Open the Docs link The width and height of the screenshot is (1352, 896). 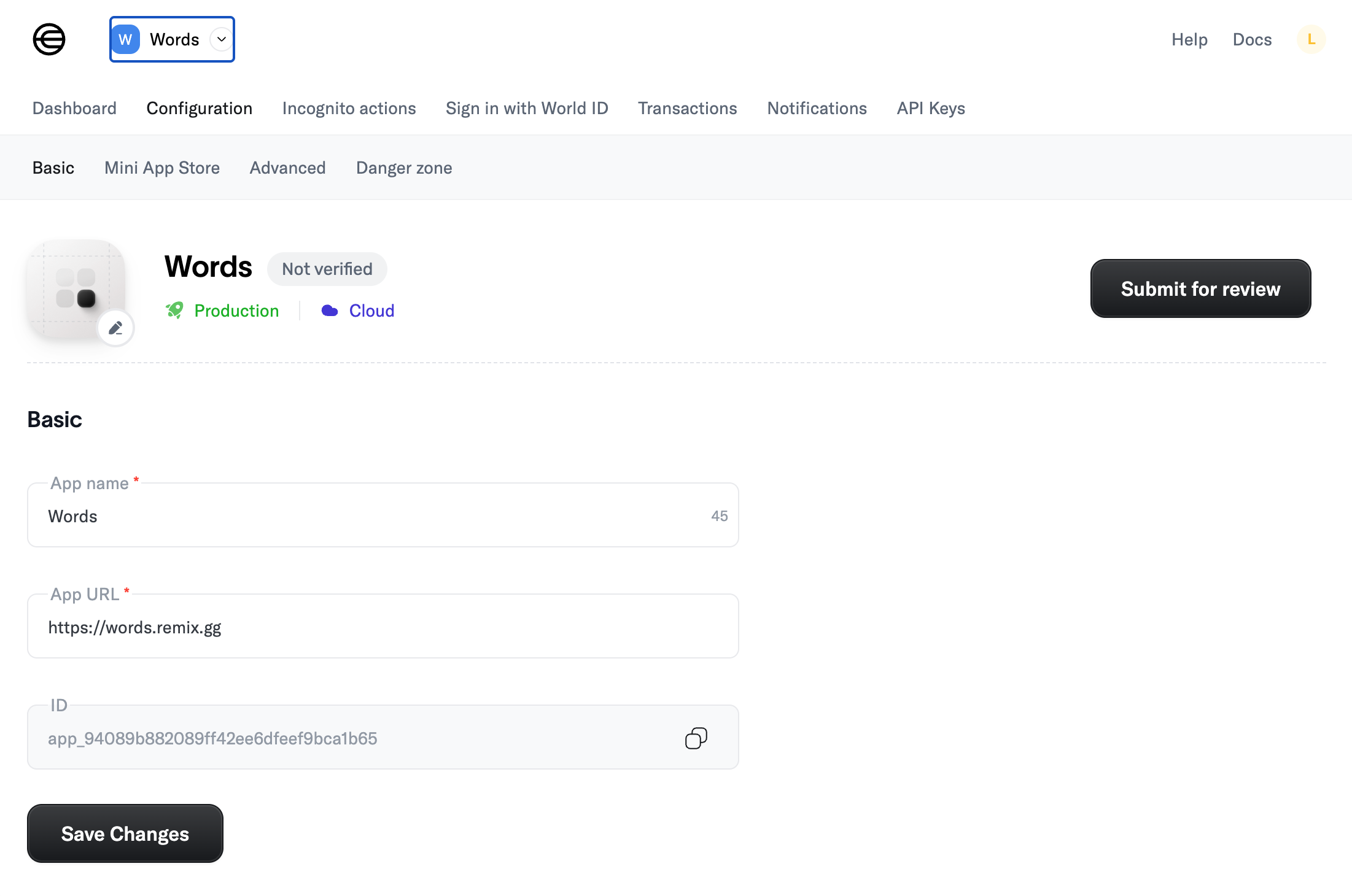point(1252,39)
